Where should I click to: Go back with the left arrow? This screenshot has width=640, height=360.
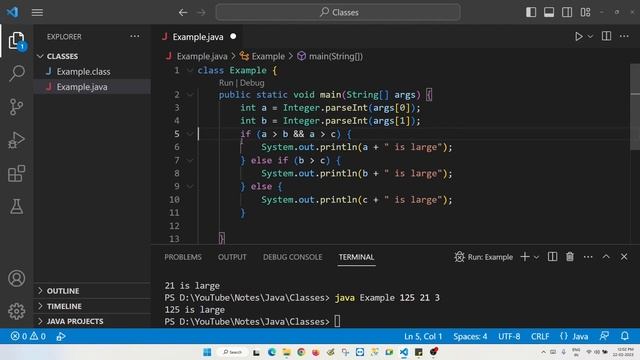tap(183, 12)
